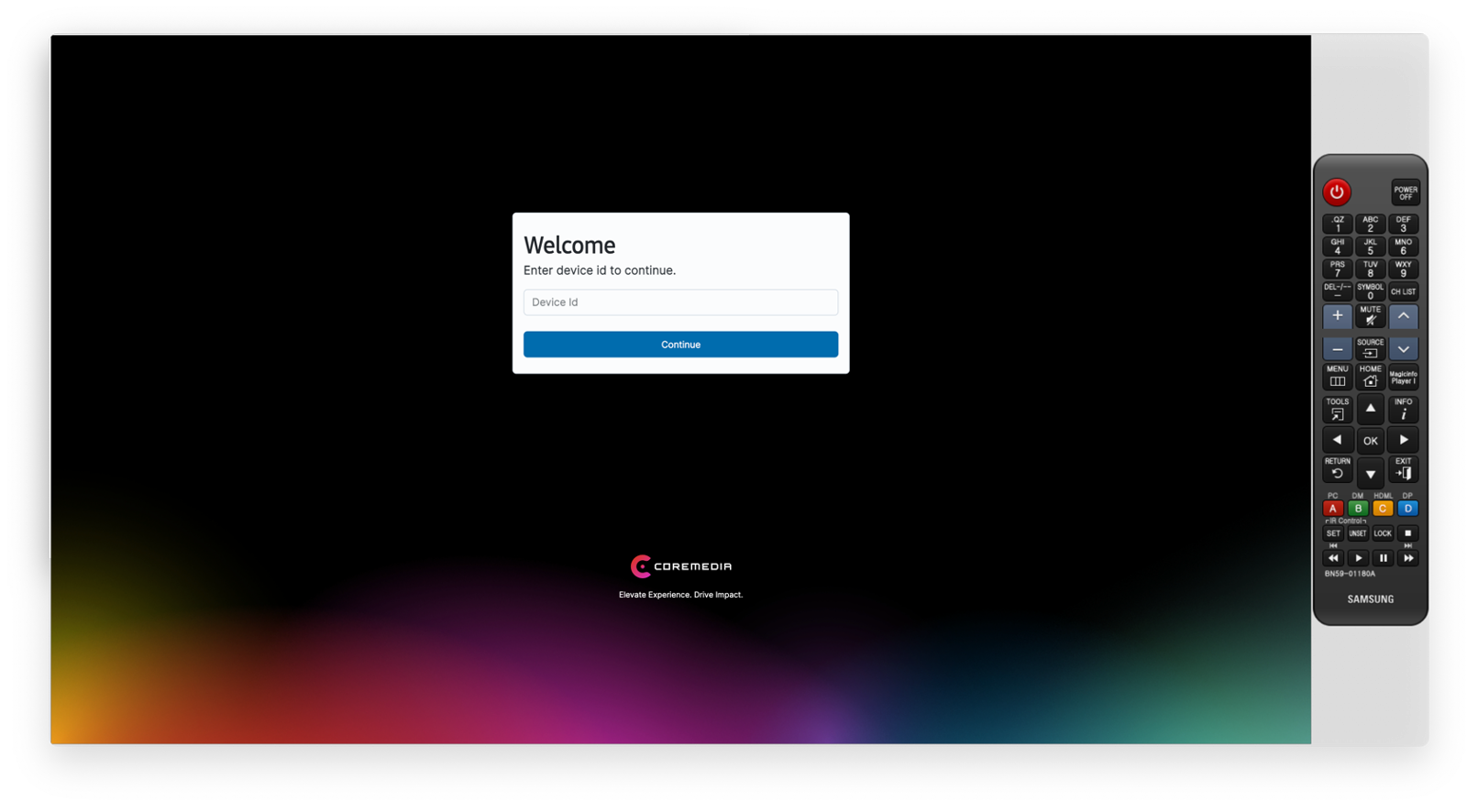The height and width of the screenshot is (812, 1478).
Task: Click the blue D (DP) button
Action: [x=1407, y=509]
